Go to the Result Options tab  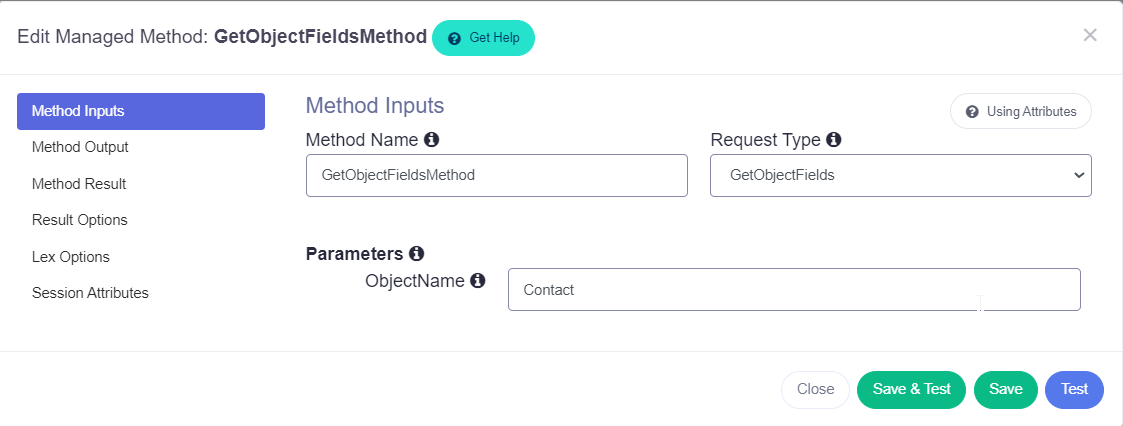(80, 220)
